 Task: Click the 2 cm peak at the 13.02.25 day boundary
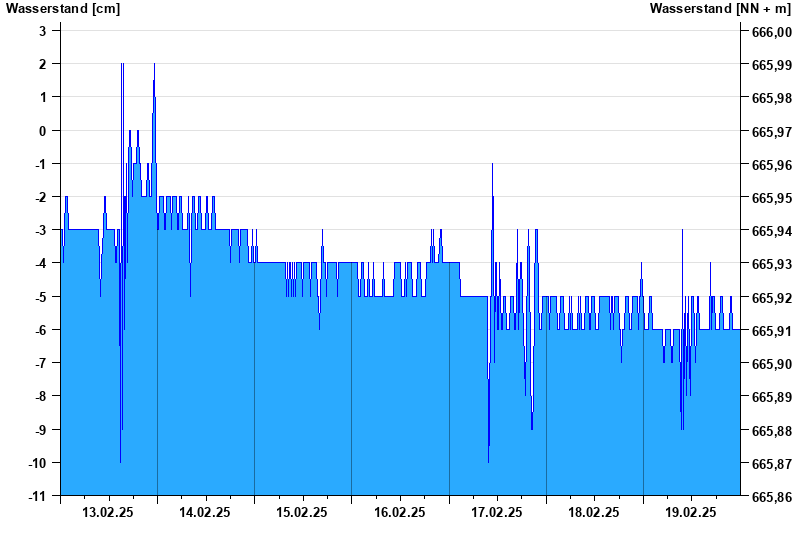tap(154, 65)
